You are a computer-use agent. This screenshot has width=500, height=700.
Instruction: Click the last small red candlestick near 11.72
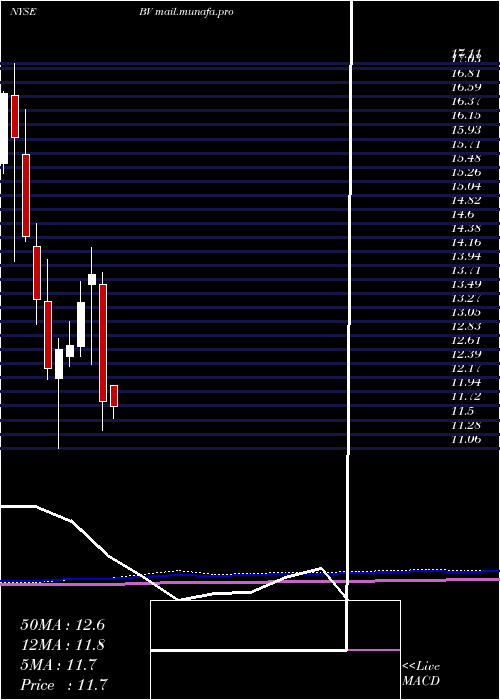114,396
